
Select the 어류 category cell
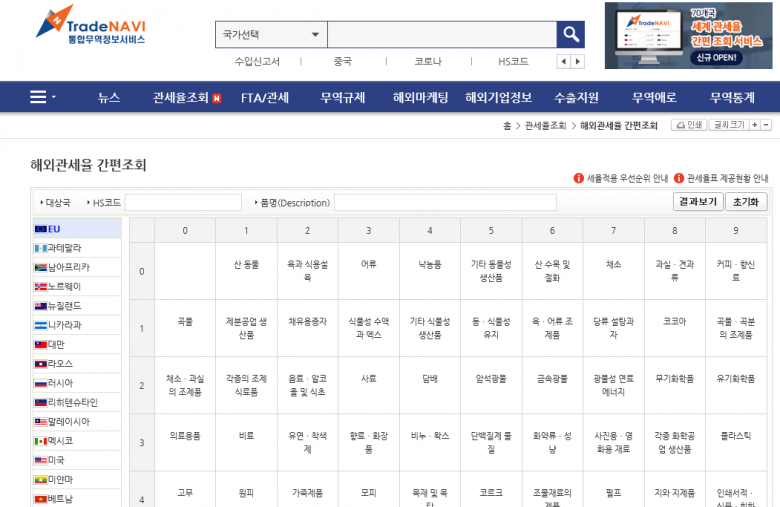coord(369,271)
